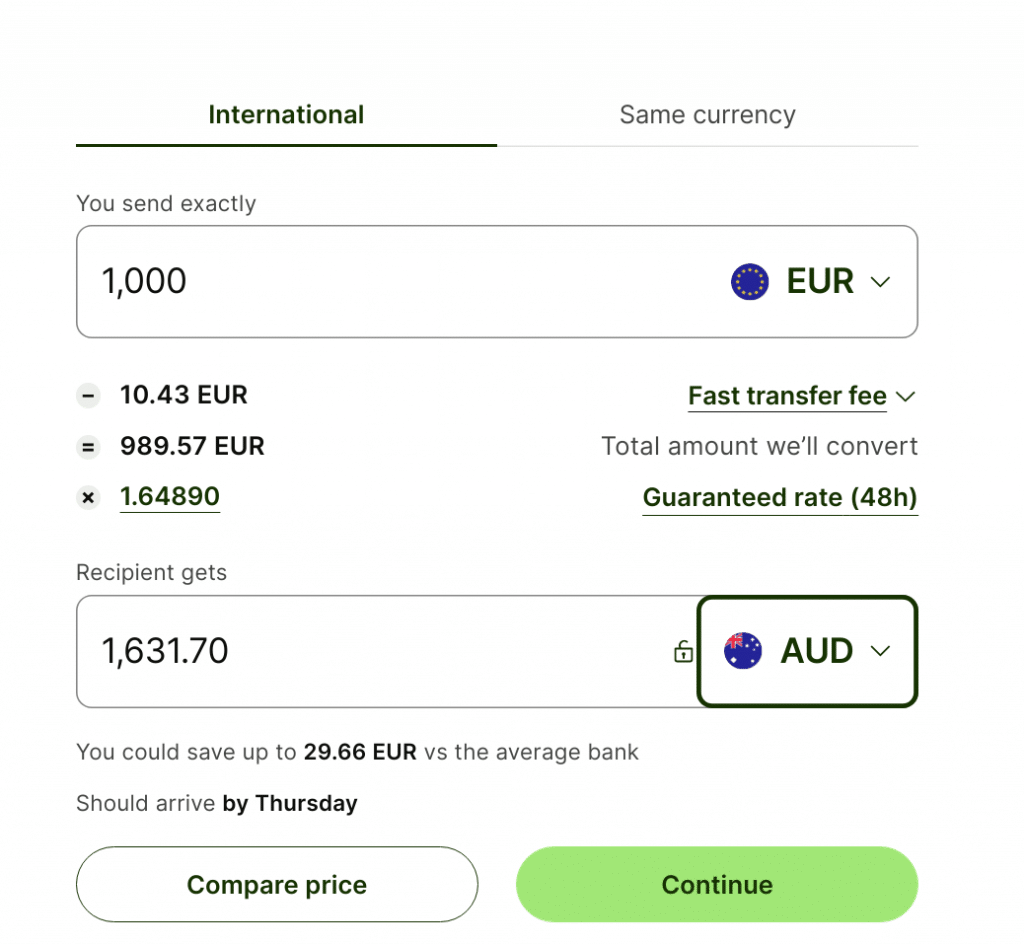The image size is (1024, 945).
Task: Select the International tab
Action: pyautogui.click(x=286, y=115)
